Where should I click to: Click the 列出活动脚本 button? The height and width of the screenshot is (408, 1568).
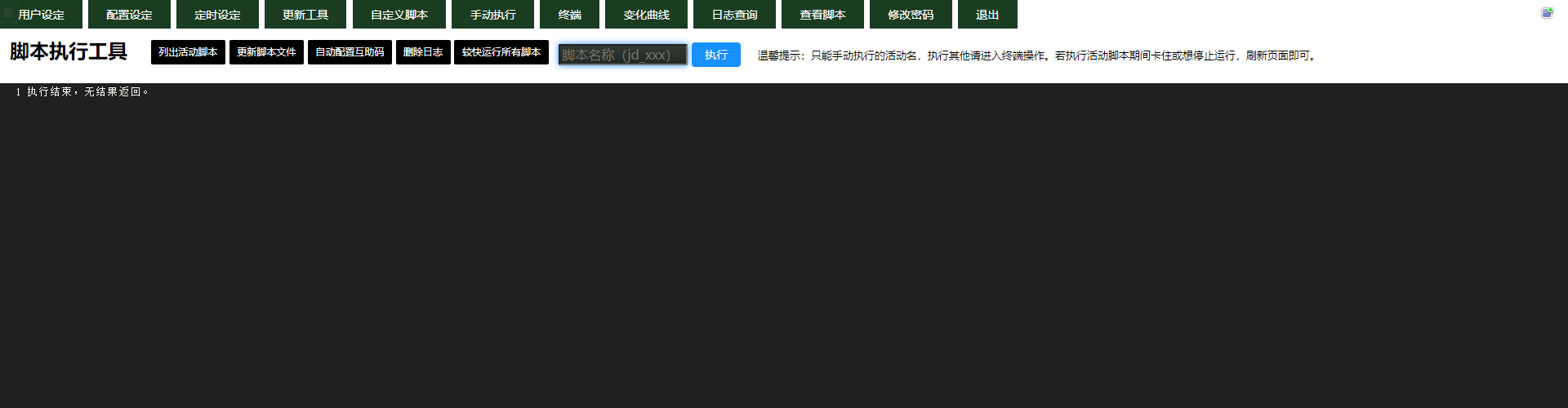[188, 52]
